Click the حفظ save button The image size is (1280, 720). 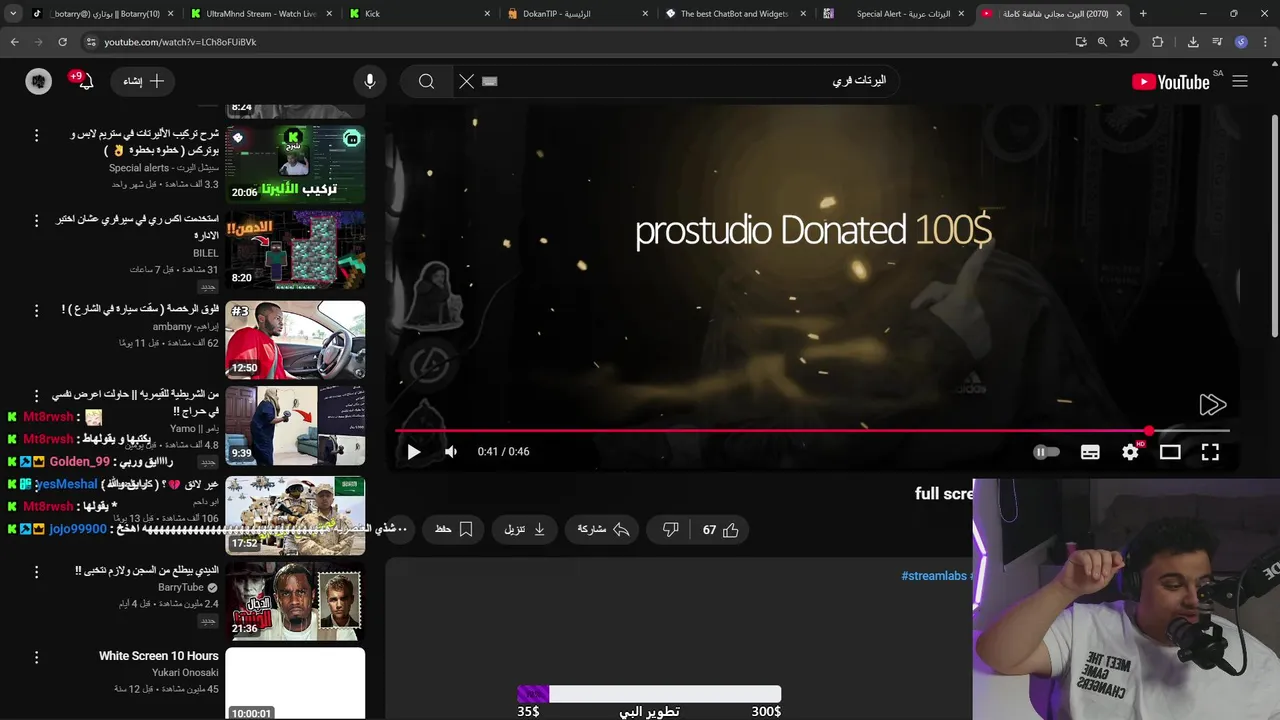(x=454, y=529)
